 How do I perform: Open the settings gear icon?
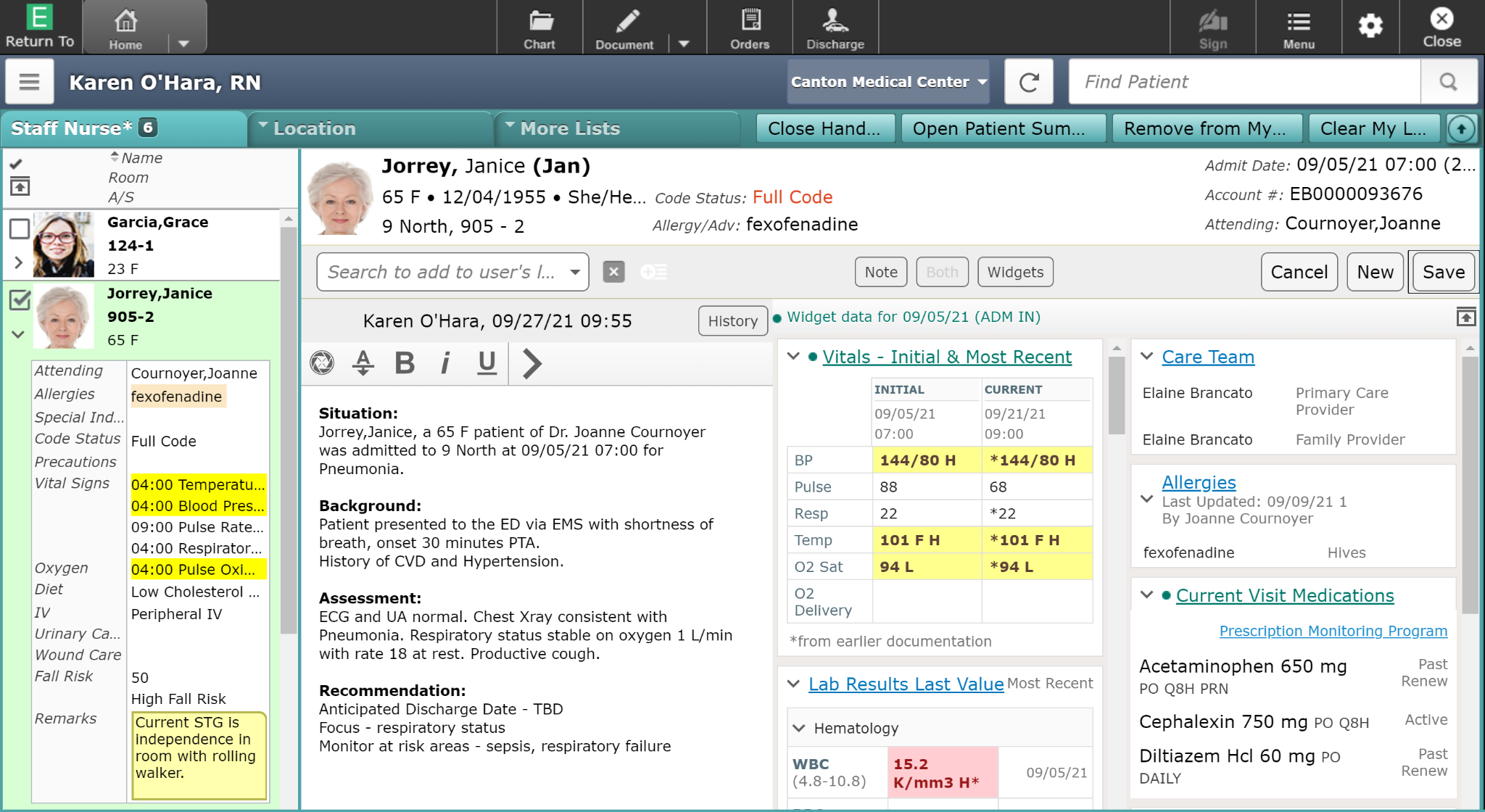(1370, 26)
